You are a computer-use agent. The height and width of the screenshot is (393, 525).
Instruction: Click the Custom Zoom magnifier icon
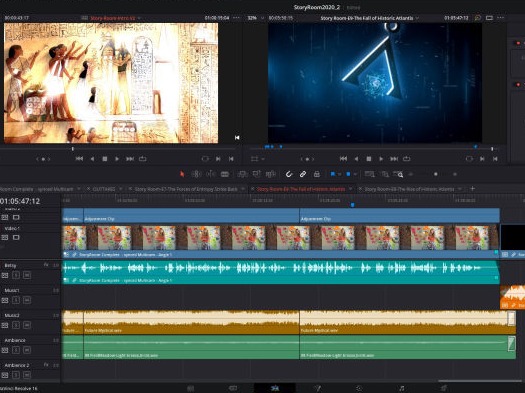398,174
